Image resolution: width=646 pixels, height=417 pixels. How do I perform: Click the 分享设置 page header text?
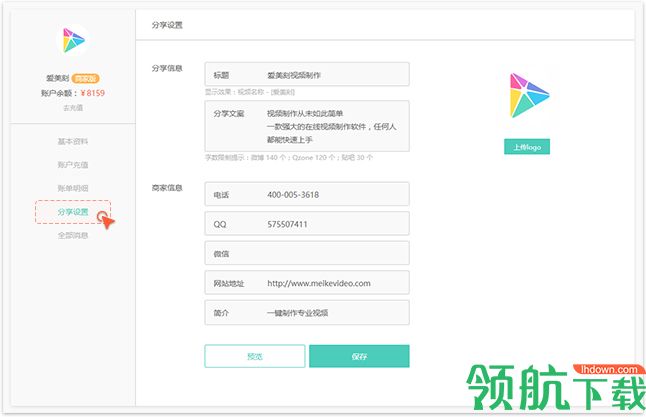[167, 25]
